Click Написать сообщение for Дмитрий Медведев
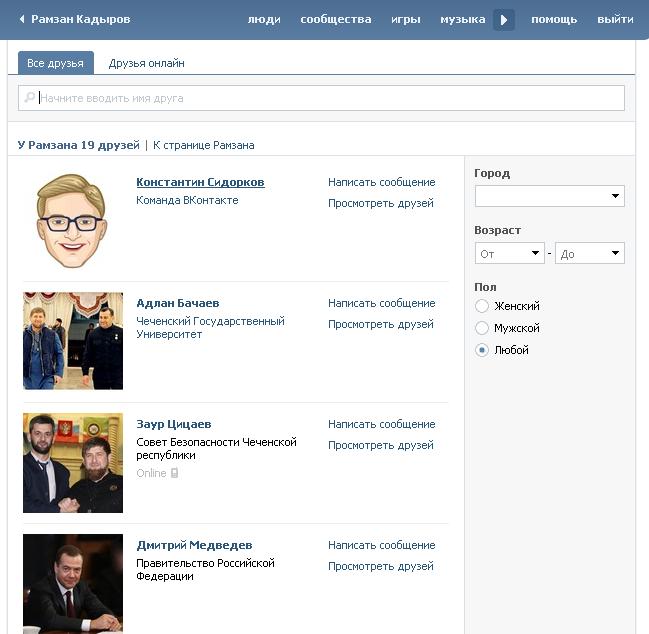This screenshot has width=649, height=634. point(382,545)
